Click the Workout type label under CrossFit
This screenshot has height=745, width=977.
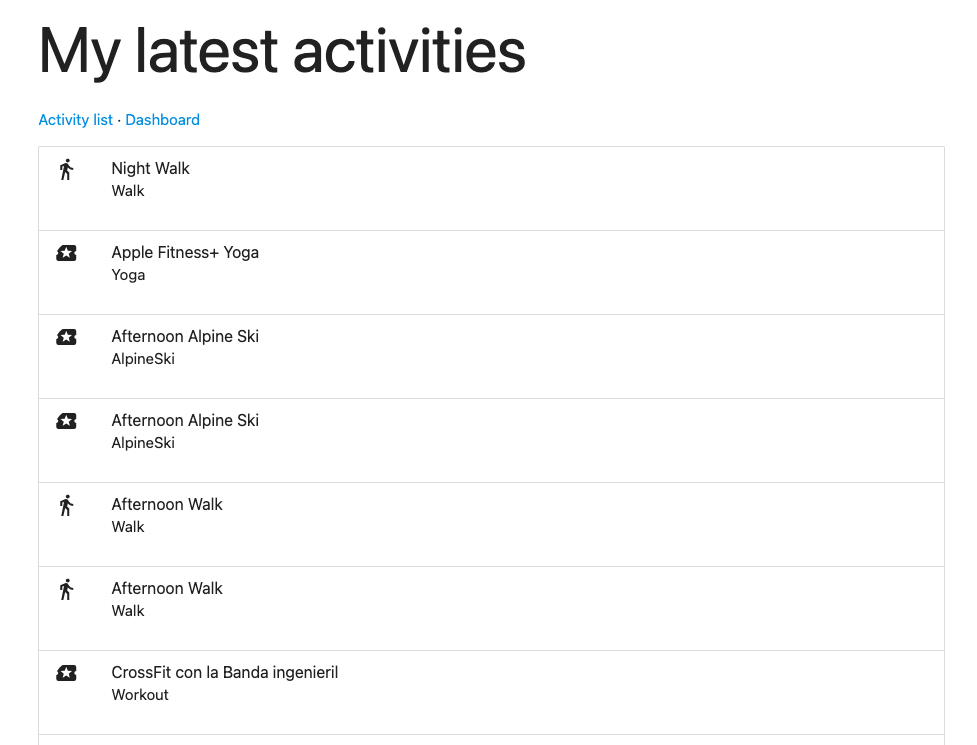click(x=140, y=695)
